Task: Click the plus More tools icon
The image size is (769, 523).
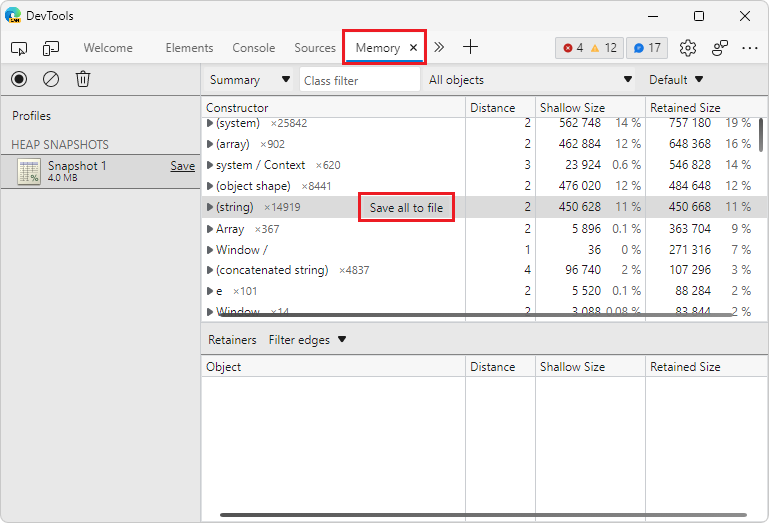Action: pyautogui.click(x=470, y=47)
